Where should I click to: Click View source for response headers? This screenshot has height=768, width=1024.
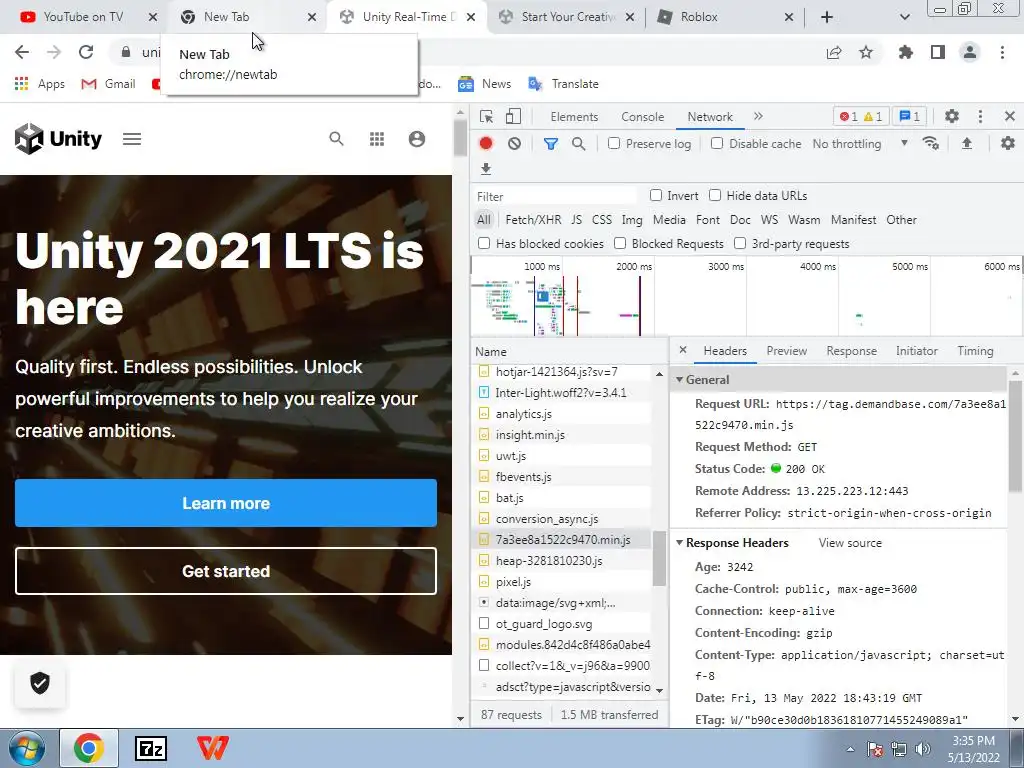pyautogui.click(x=850, y=543)
